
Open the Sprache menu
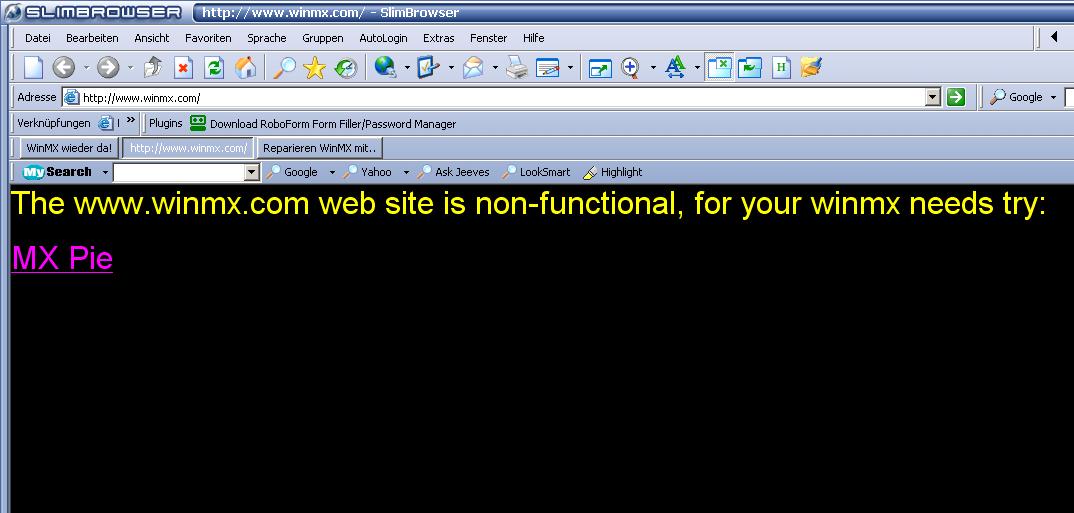pos(266,38)
